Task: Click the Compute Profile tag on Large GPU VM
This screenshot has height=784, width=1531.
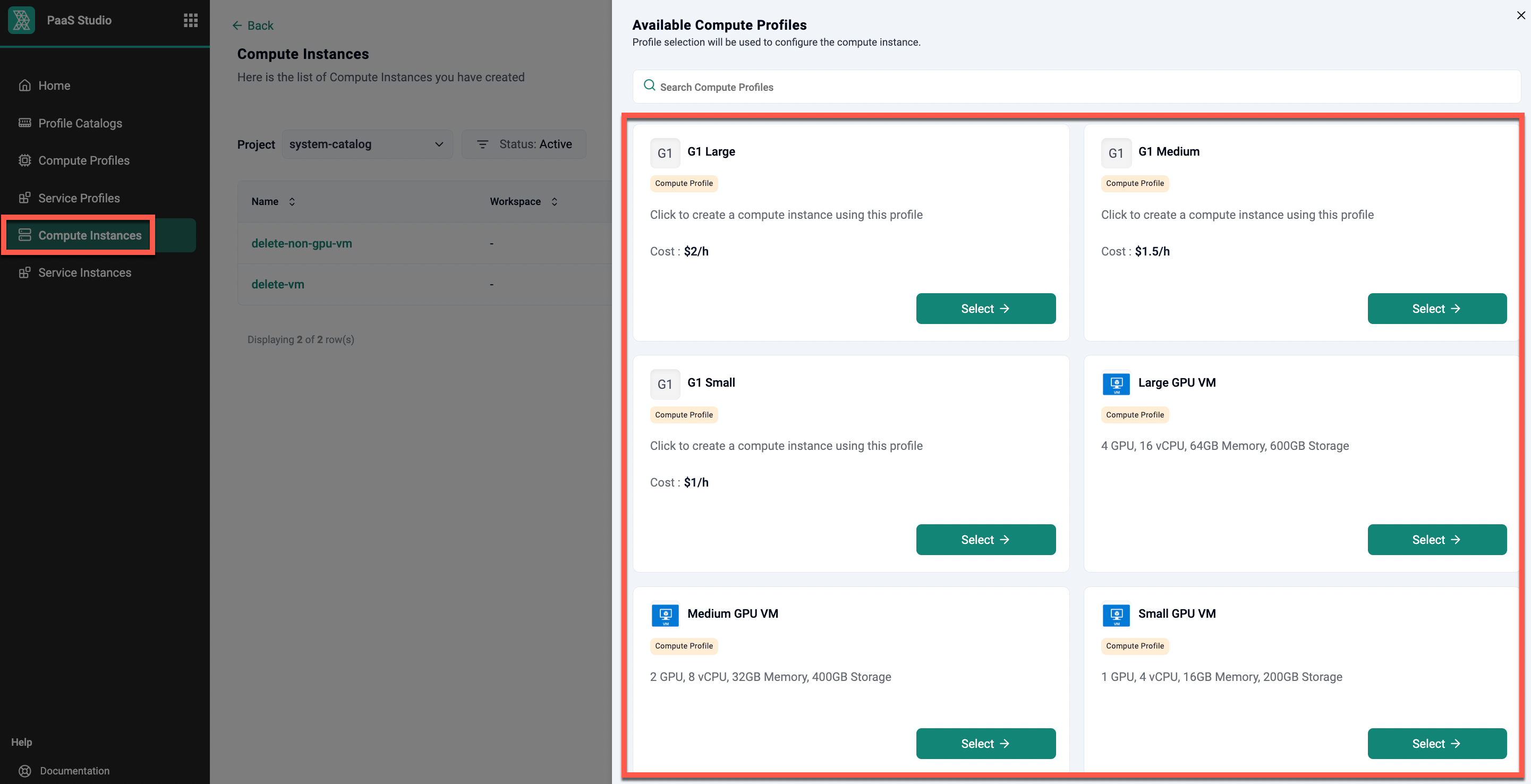Action: coord(1135,415)
